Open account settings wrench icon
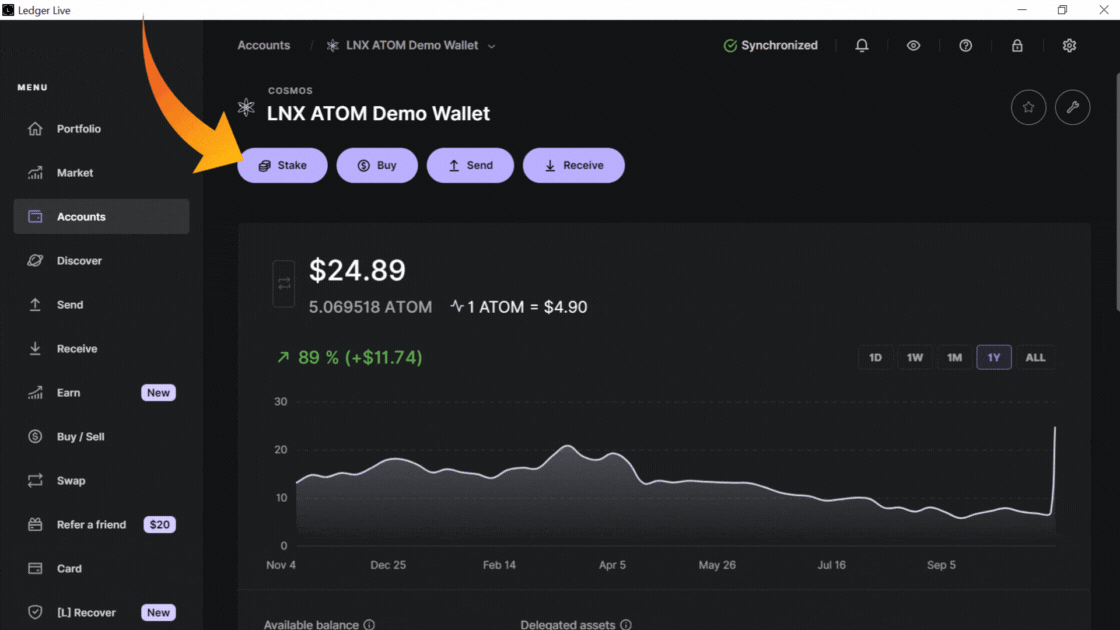Image resolution: width=1120 pixels, height=630 pixels. pos(1073,108)
